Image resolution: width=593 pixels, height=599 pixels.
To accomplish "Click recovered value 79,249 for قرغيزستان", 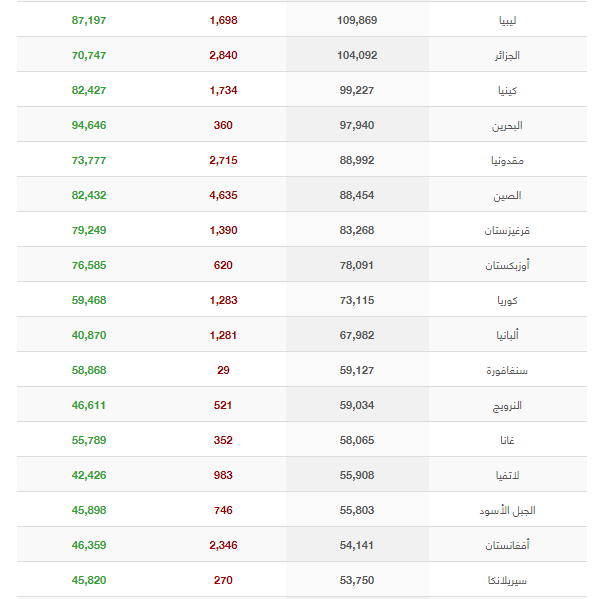I will click(x=89, y=230).
